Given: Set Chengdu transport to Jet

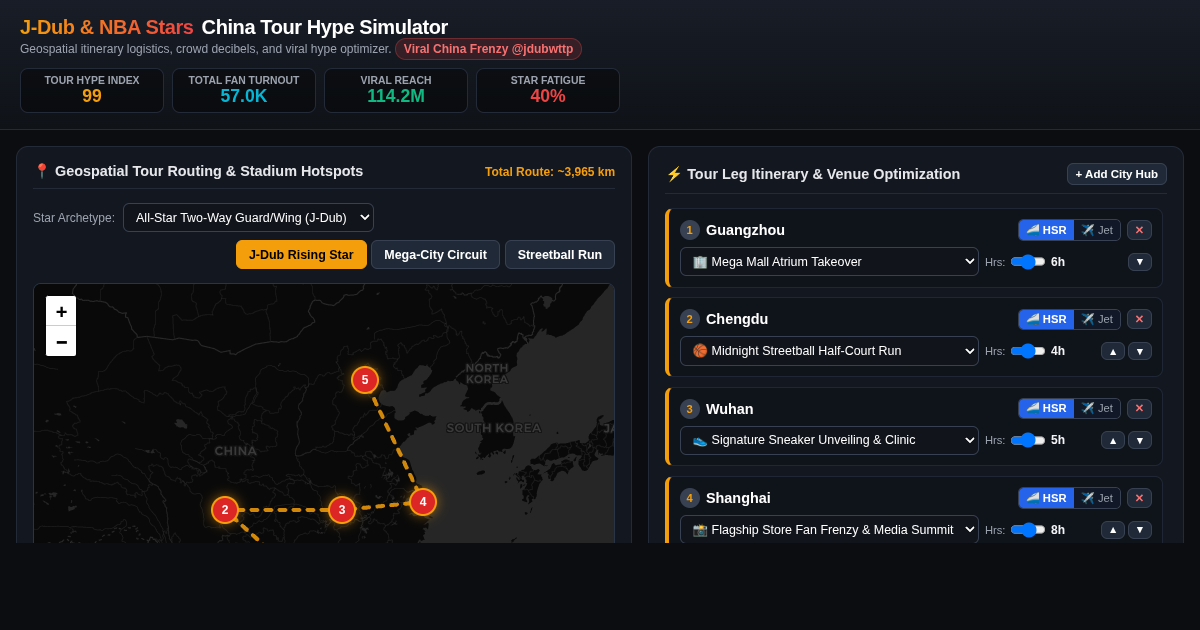Looking at the screenshot, I should point(1097,319).
